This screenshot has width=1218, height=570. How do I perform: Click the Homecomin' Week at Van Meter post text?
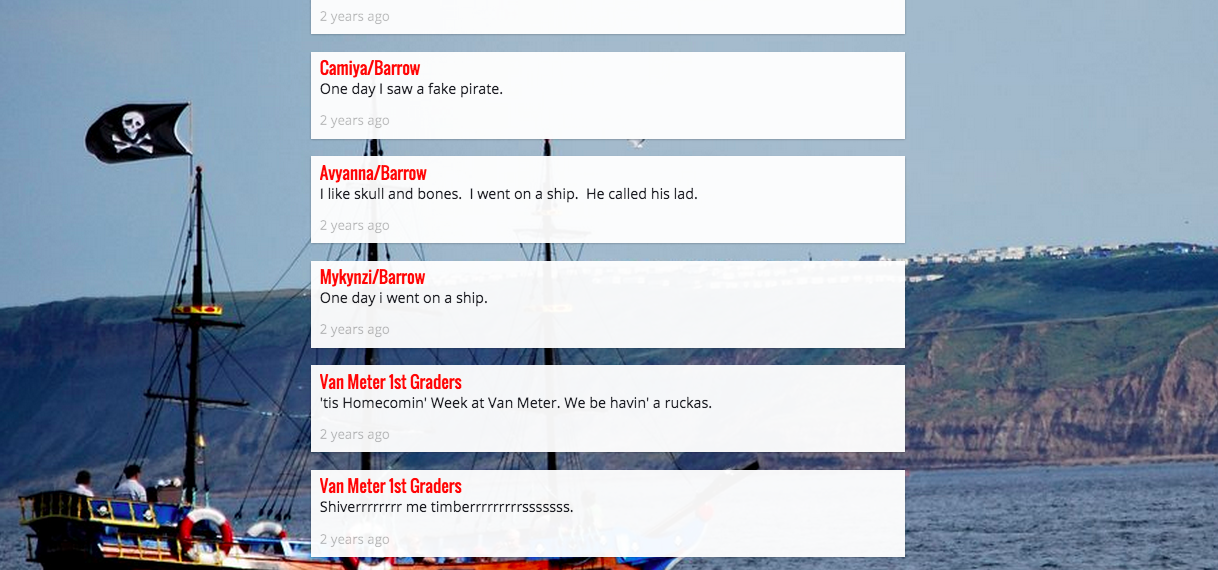click(516, 403)
